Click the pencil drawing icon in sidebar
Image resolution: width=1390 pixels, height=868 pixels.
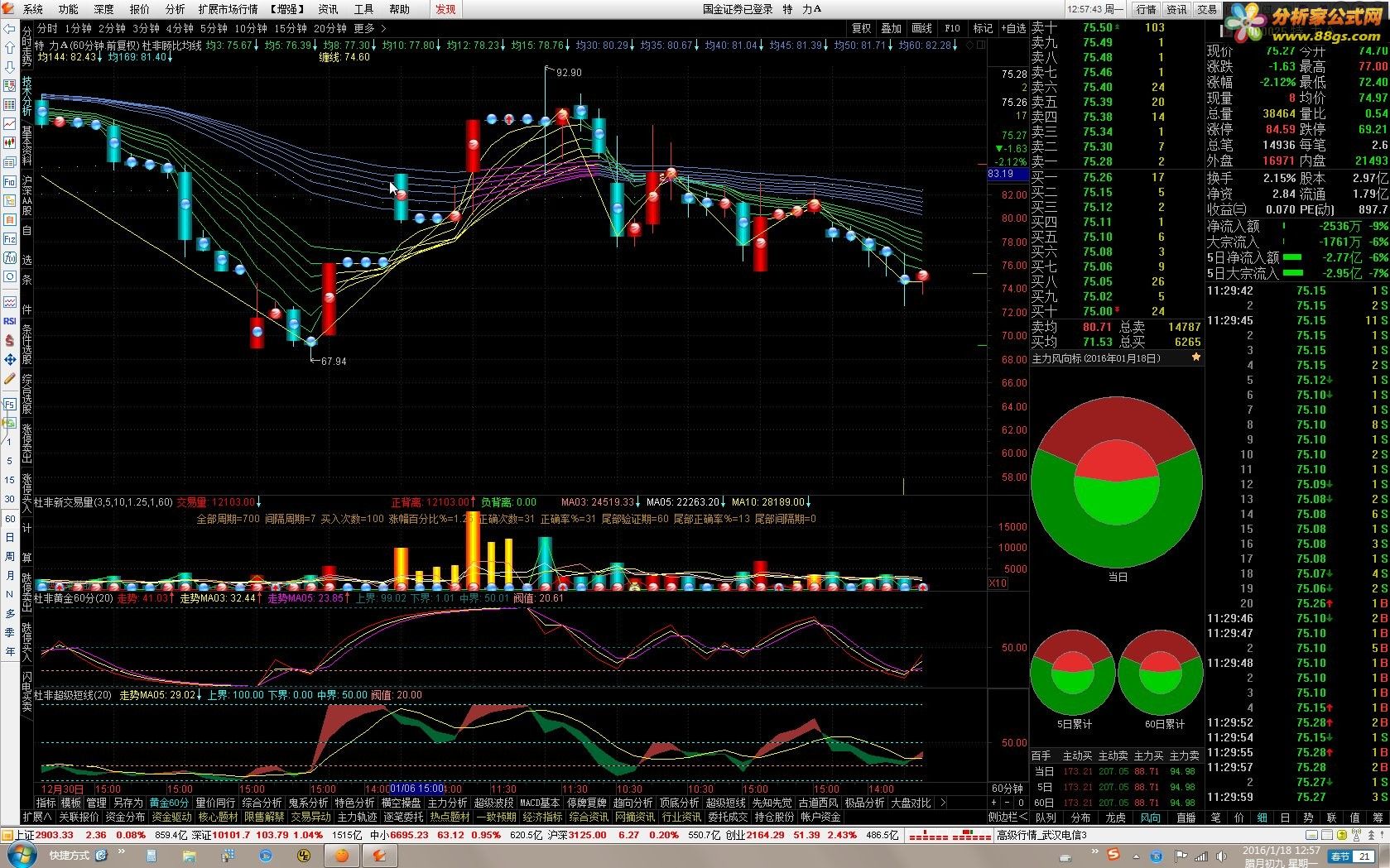coord(9,378)
